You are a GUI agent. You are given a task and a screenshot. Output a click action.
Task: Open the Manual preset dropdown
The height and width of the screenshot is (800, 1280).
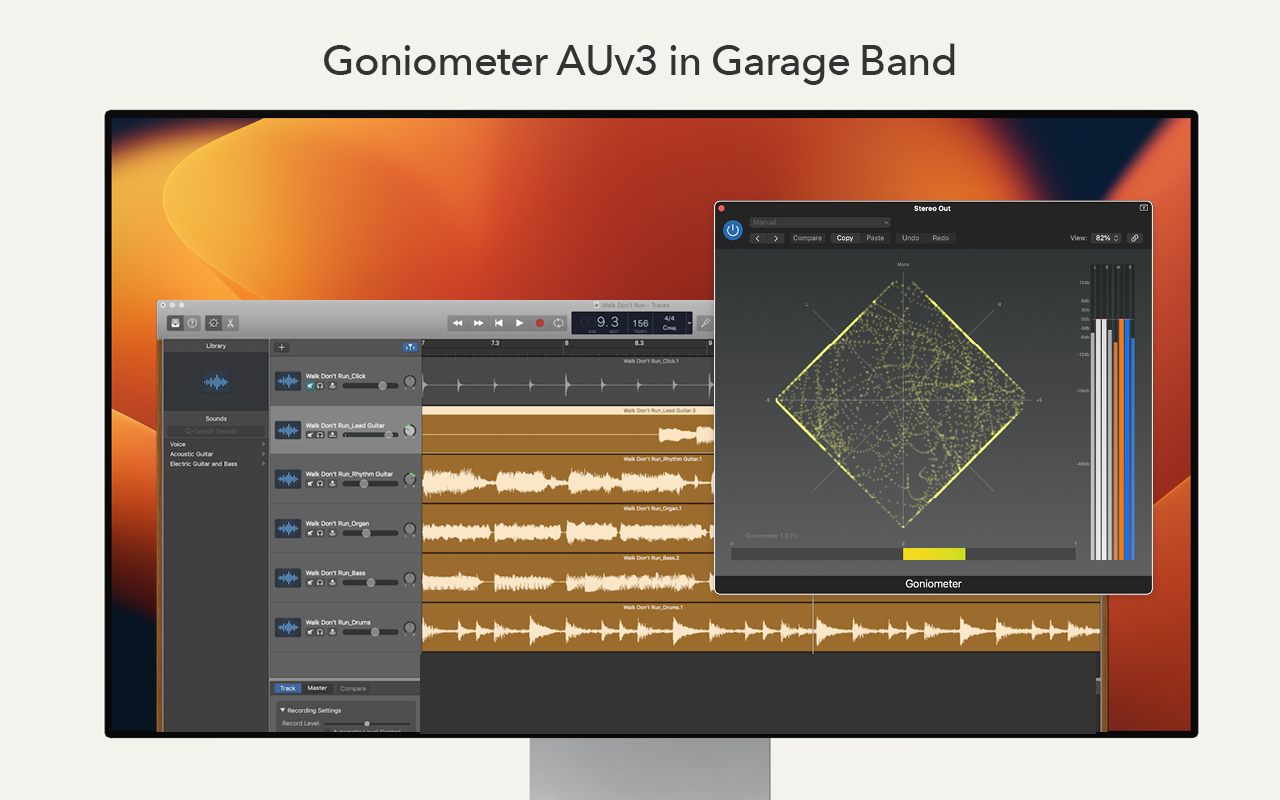pyautogui.click(x=820, y=222)
